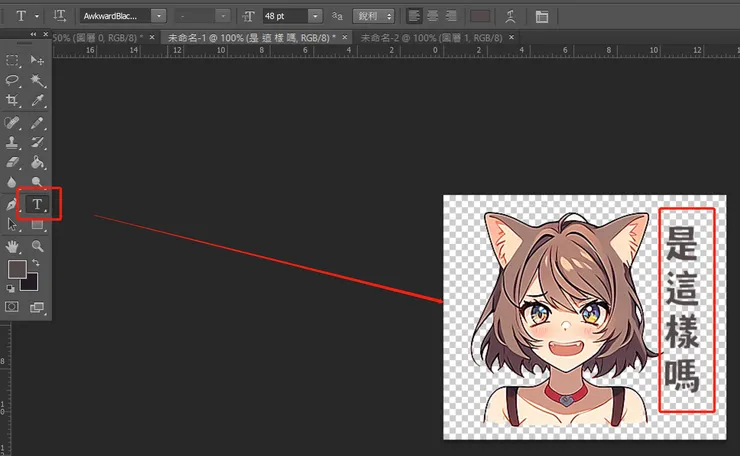
Task: Close the 未命名-1 document tab
Action: (345, 37)
